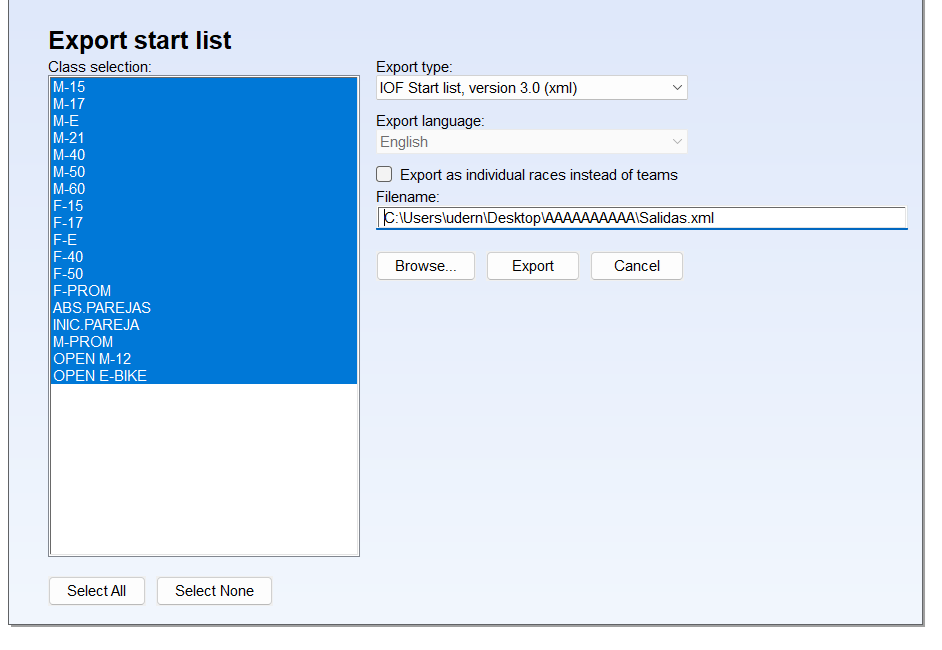The height and width of the screenshot is (650, 942).
Task: Select class M-60 in the list
Action: click(x=204, y=189)
